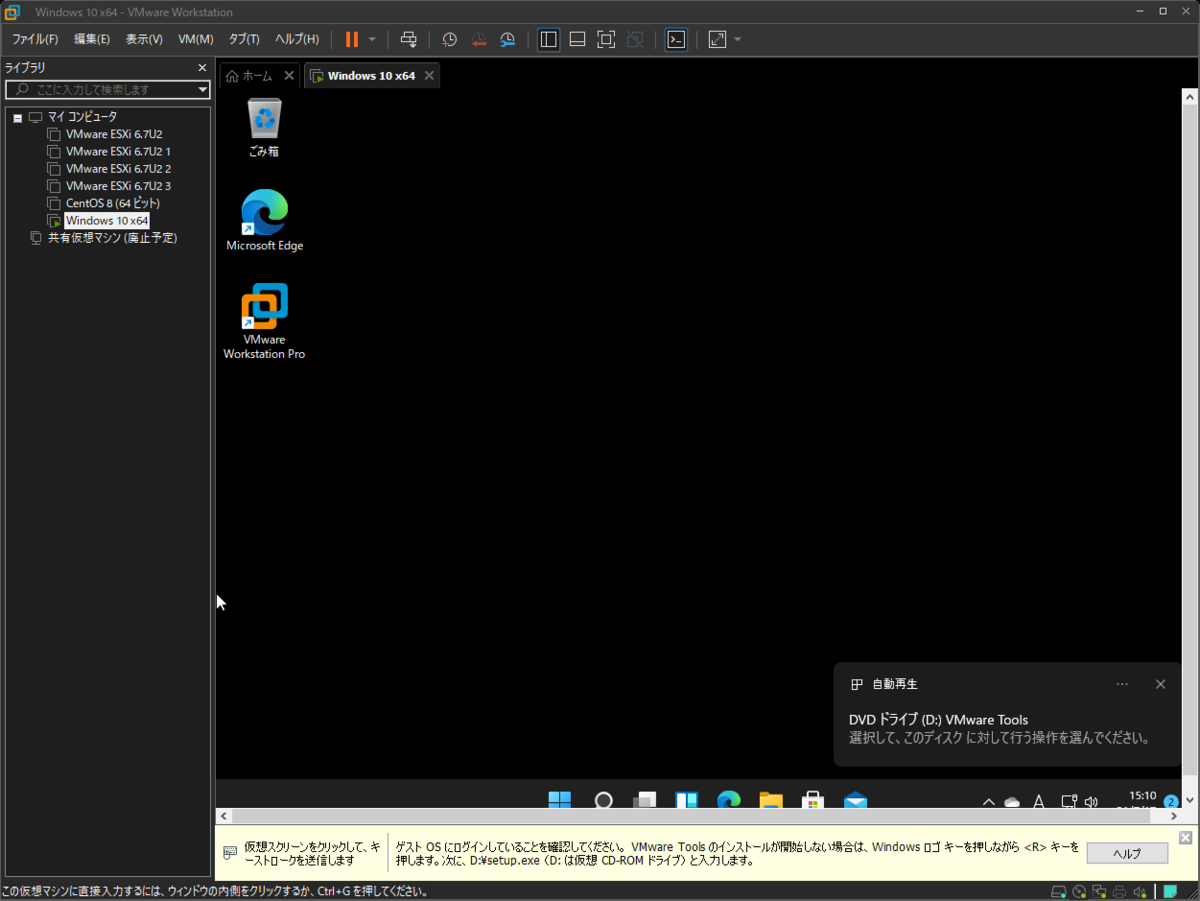Image resolution: width=1200 pixels, height=901 pixels.
Task: Click VMware Workstation Pro desktop shortcut
Action: (x=264, y=321)
